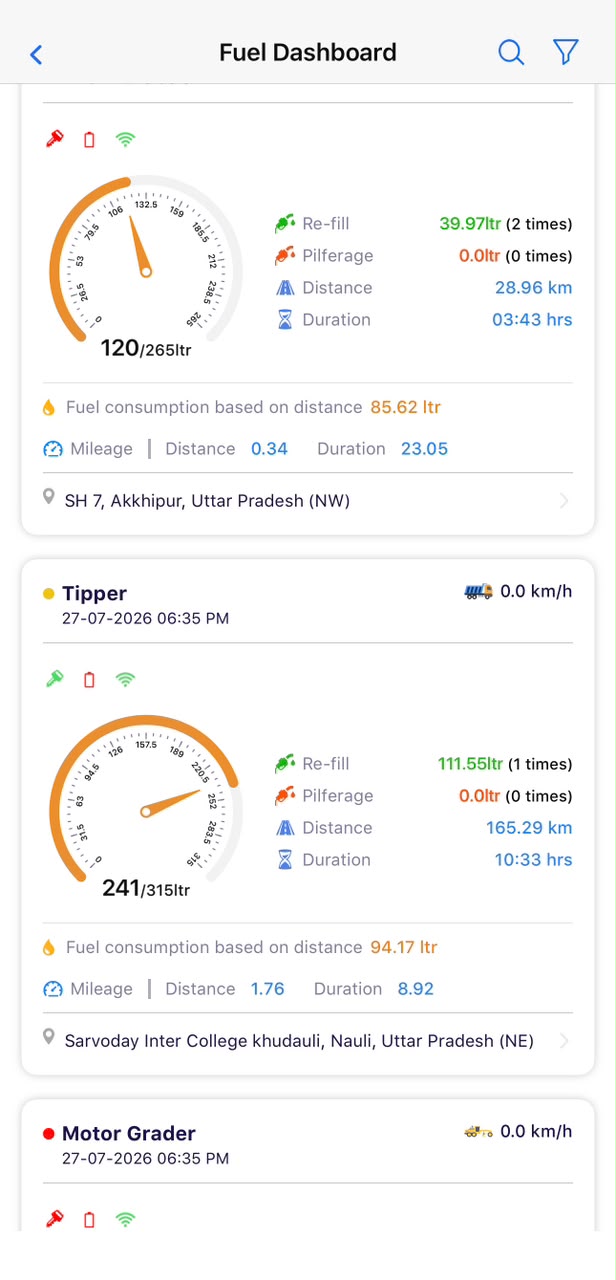Tap location pin beside Sarvoday Inter College

tap(49, 1037)
